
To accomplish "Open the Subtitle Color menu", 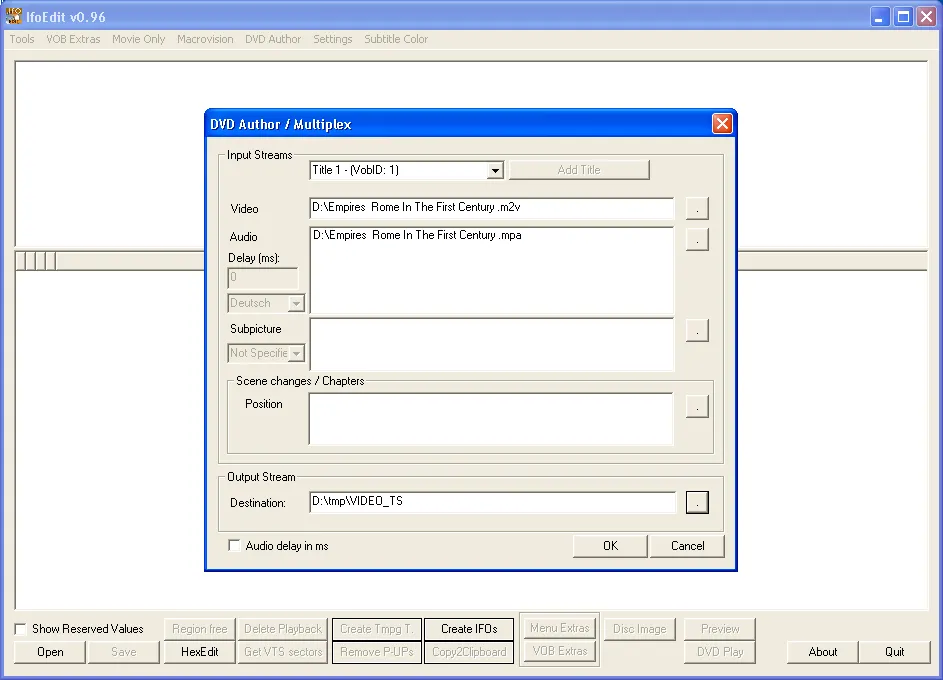I will tap(396, 39).
